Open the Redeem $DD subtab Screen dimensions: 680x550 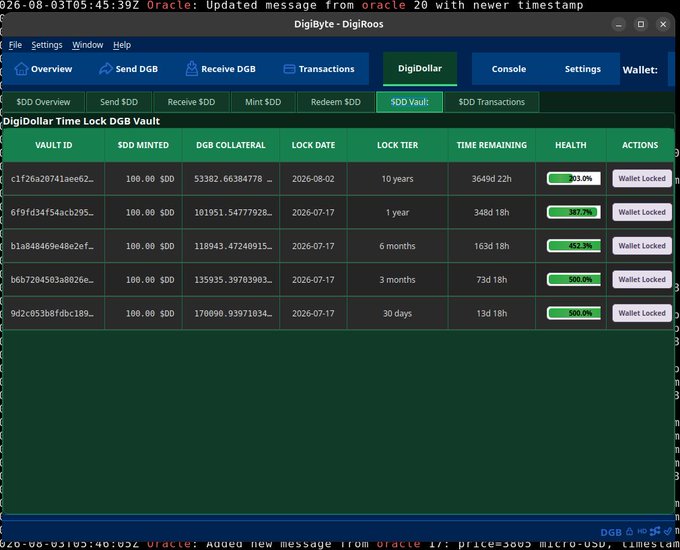pos(336,102)
